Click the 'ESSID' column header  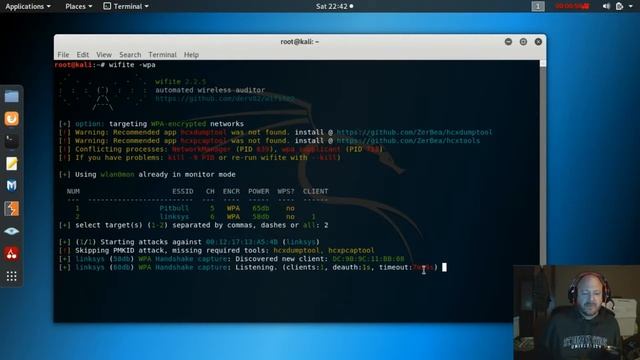pos(182,191)
